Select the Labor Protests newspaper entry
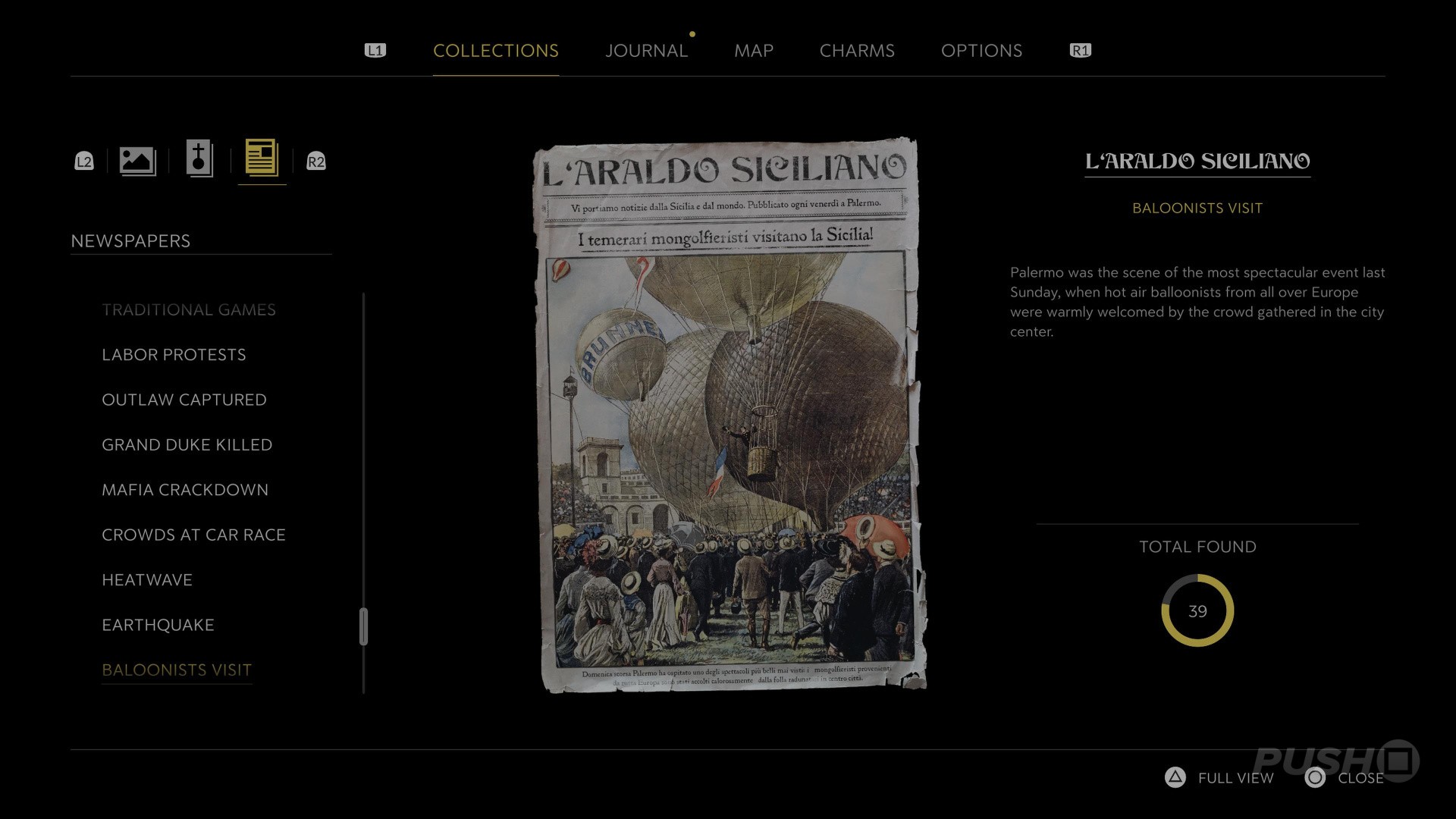The image size is (1456, 819). point(174,355)
